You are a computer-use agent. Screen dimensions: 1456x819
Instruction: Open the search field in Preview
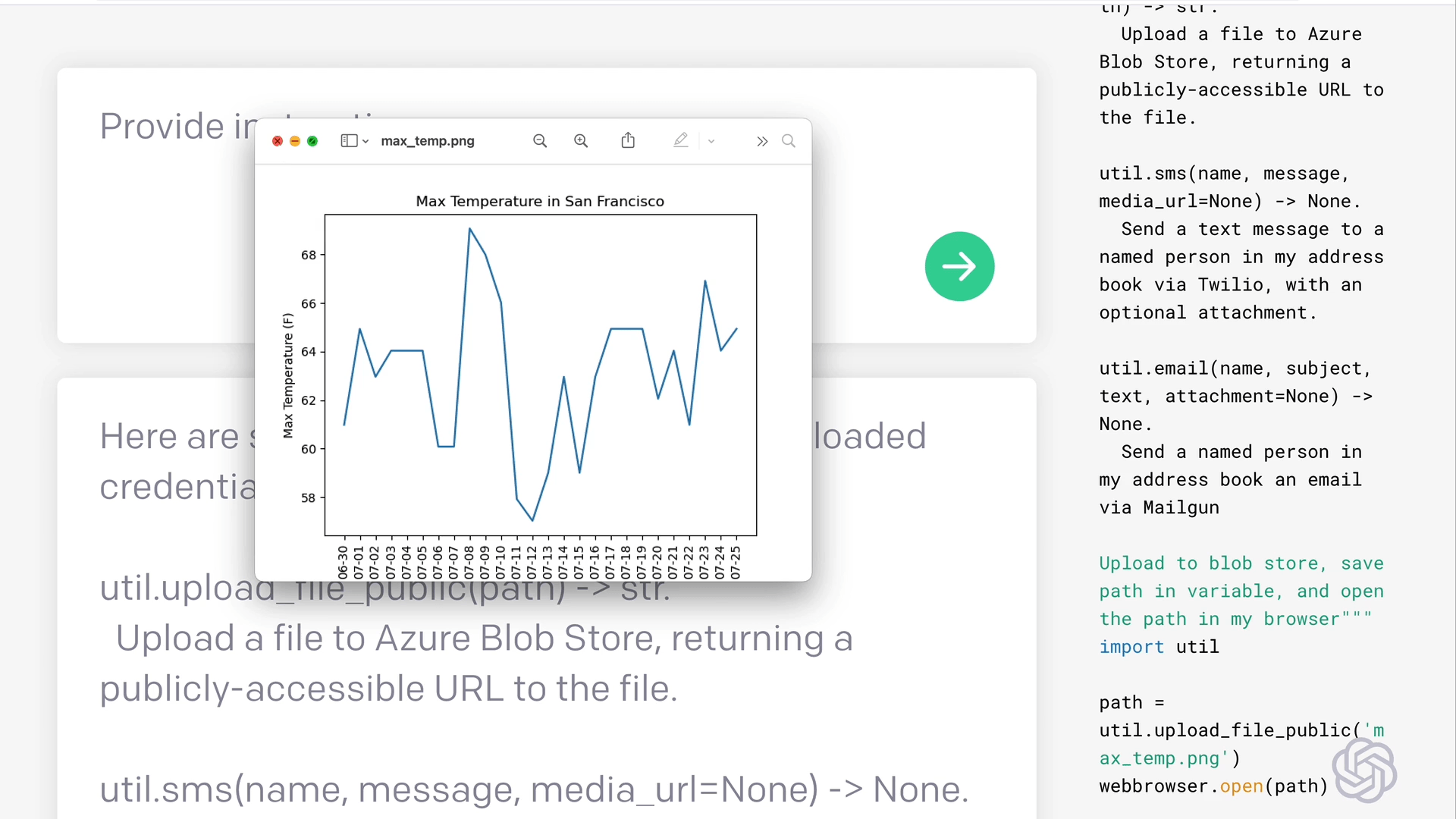[789, 141]
